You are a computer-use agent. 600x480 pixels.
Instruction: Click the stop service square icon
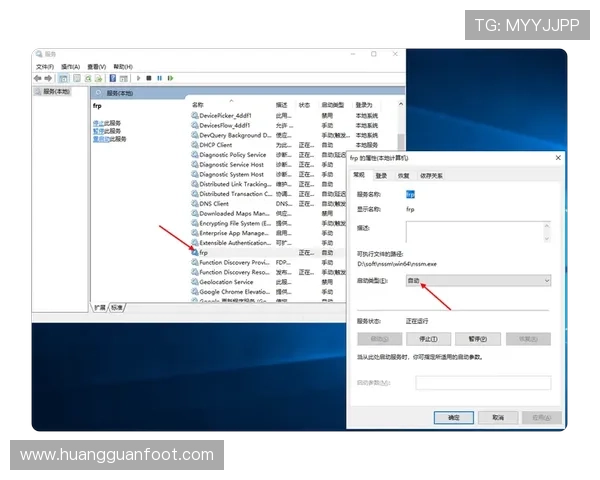148,78
